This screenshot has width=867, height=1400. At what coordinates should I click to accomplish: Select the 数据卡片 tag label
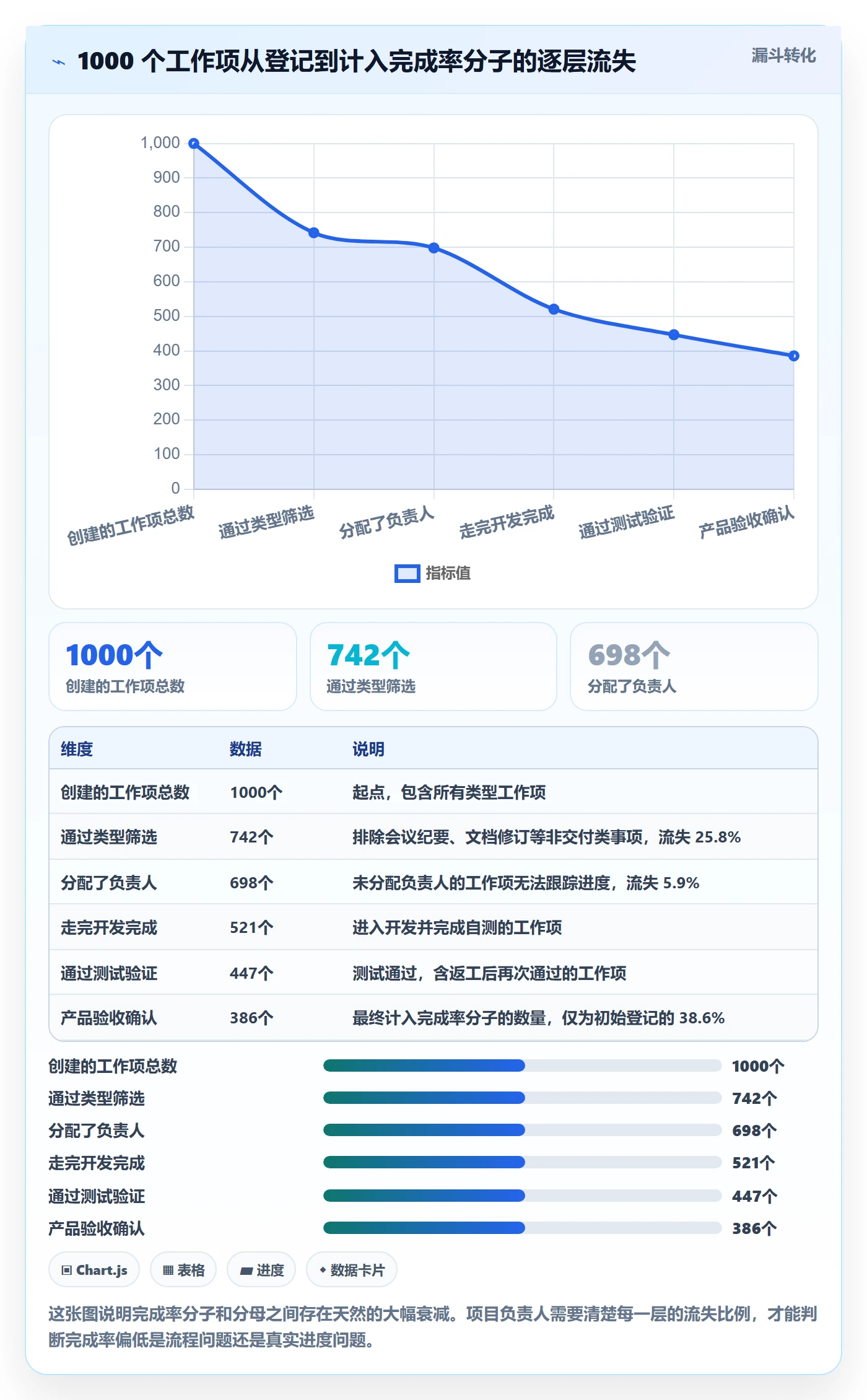click(357, 1271)
